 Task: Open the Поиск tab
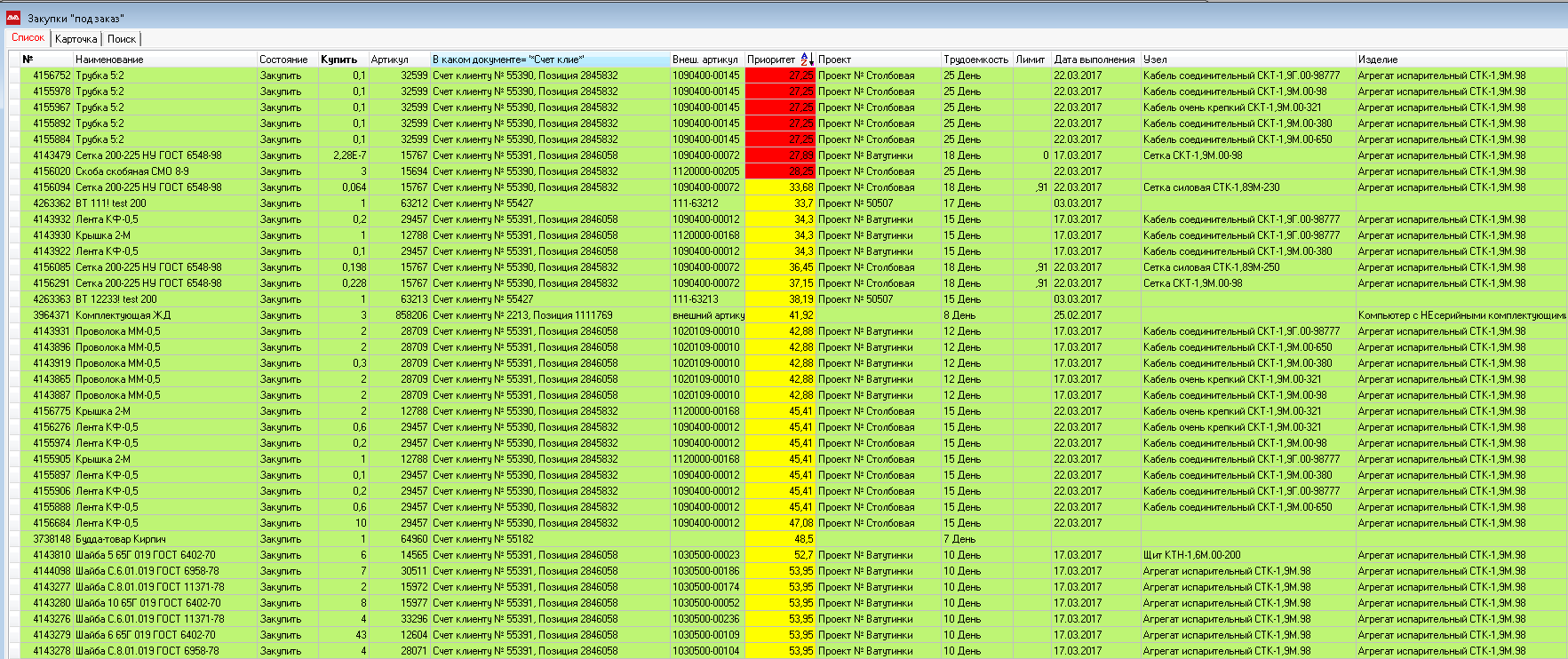click(122, 39)
